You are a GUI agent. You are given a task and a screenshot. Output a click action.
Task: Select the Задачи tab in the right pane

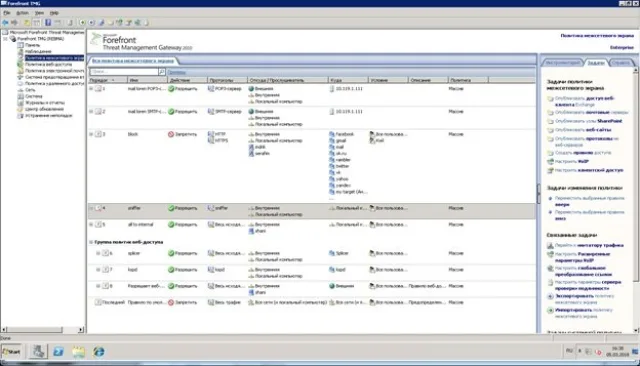(x=596, y=63)
